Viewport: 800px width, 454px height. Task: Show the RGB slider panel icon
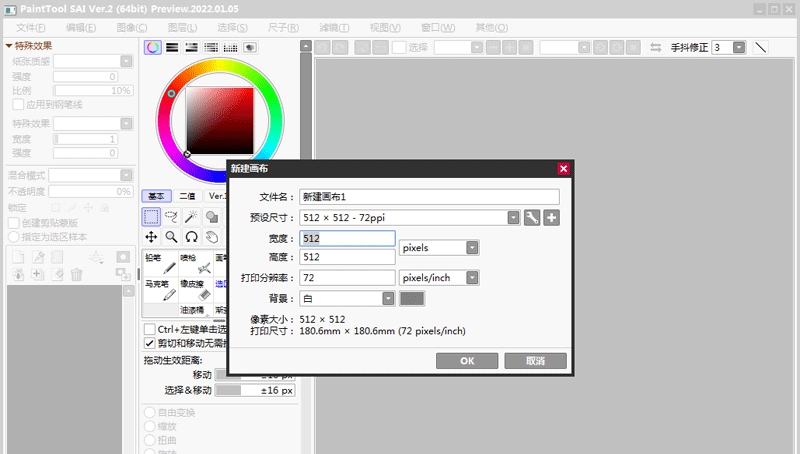172,47
